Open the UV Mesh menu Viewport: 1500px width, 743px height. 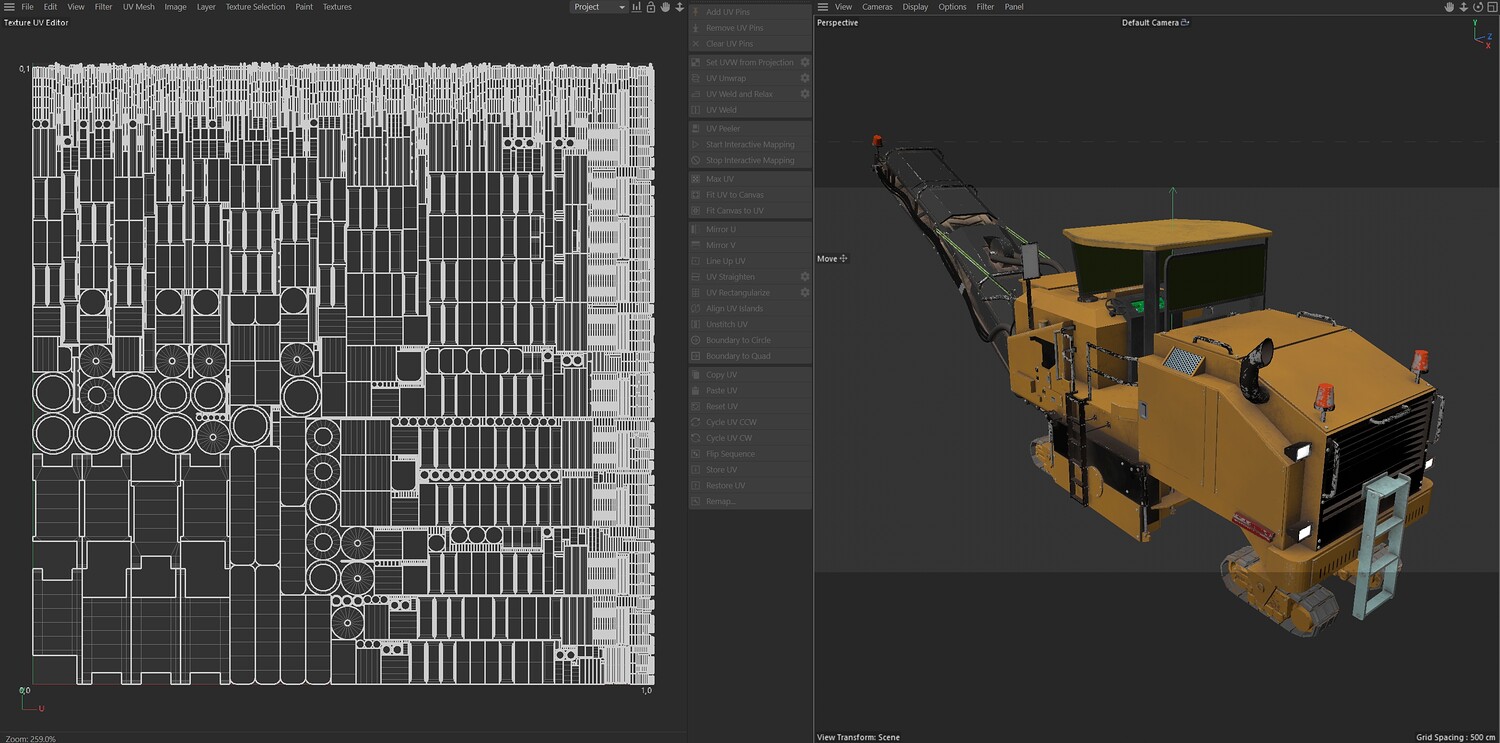(138, 7)
